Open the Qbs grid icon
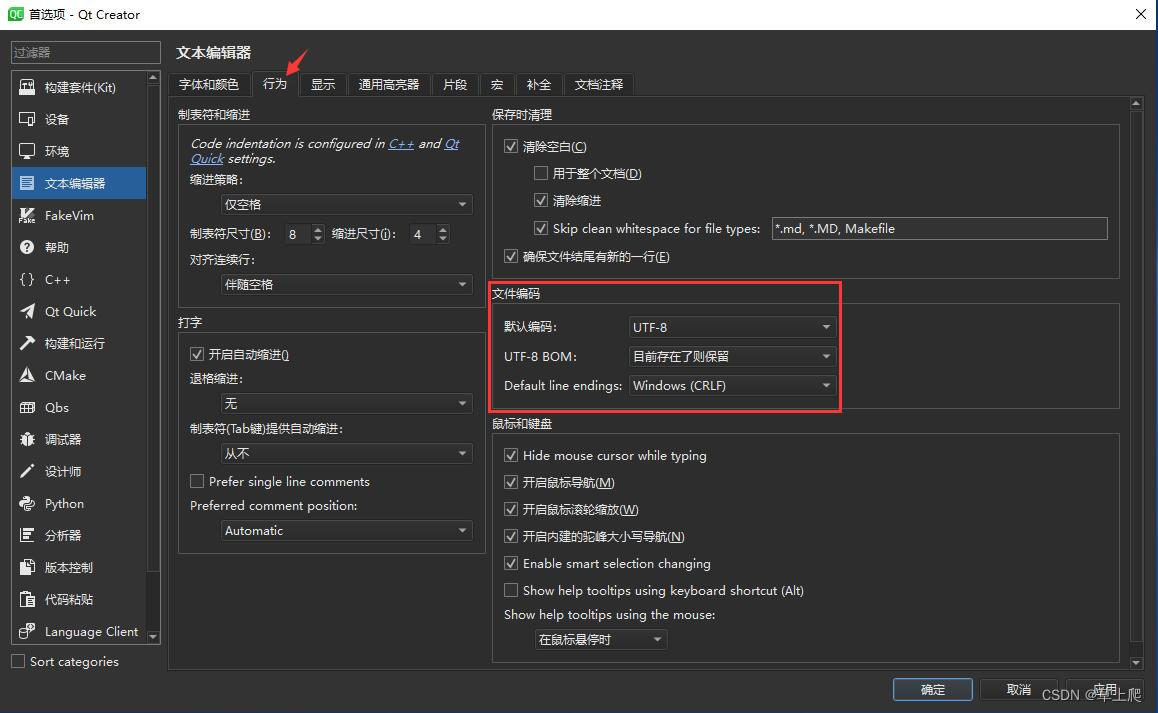The width and height of the screenshot is (1158, 713). click(x=27, y=407)
